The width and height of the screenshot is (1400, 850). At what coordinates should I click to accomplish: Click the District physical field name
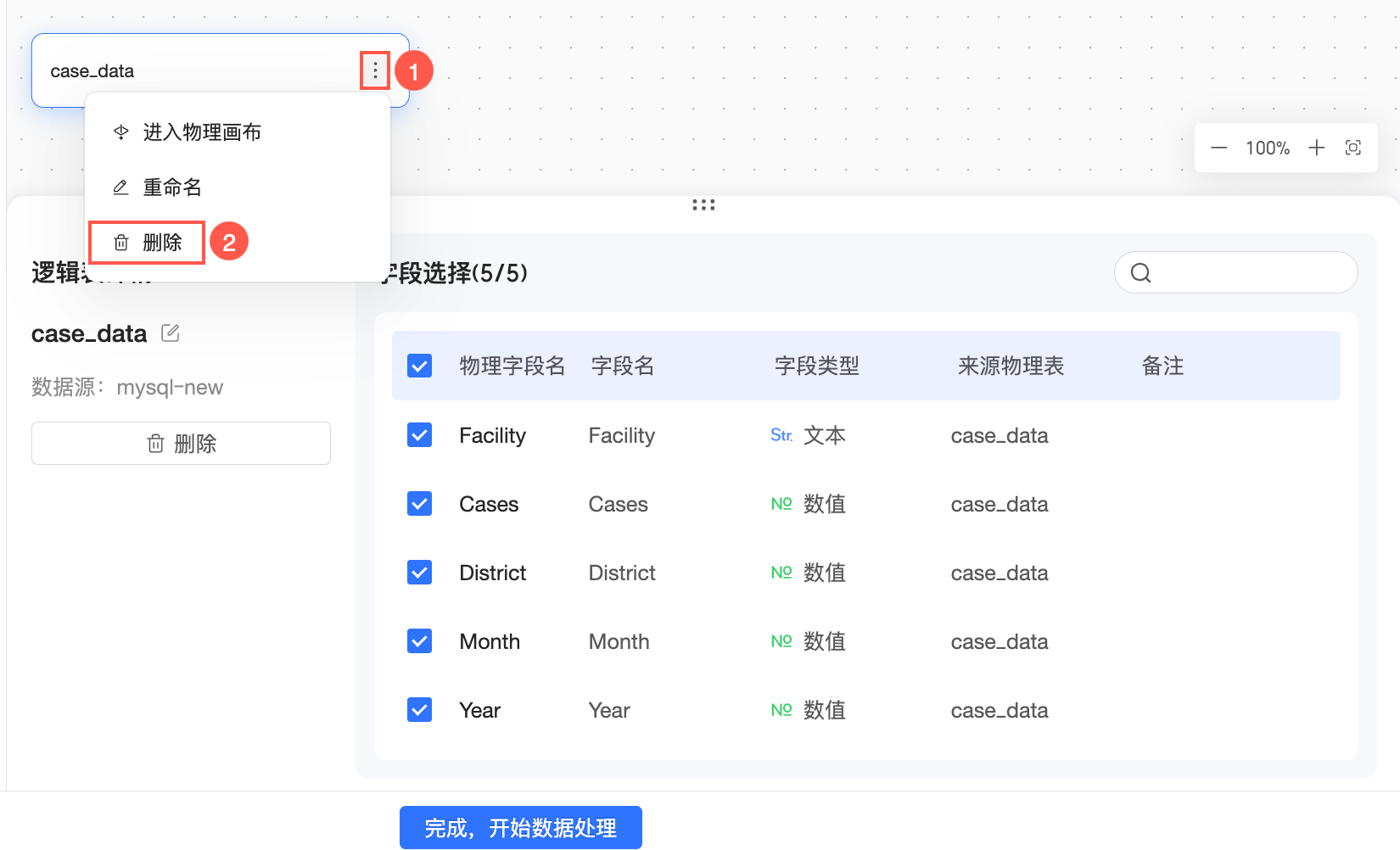click(x=493, y=573)
